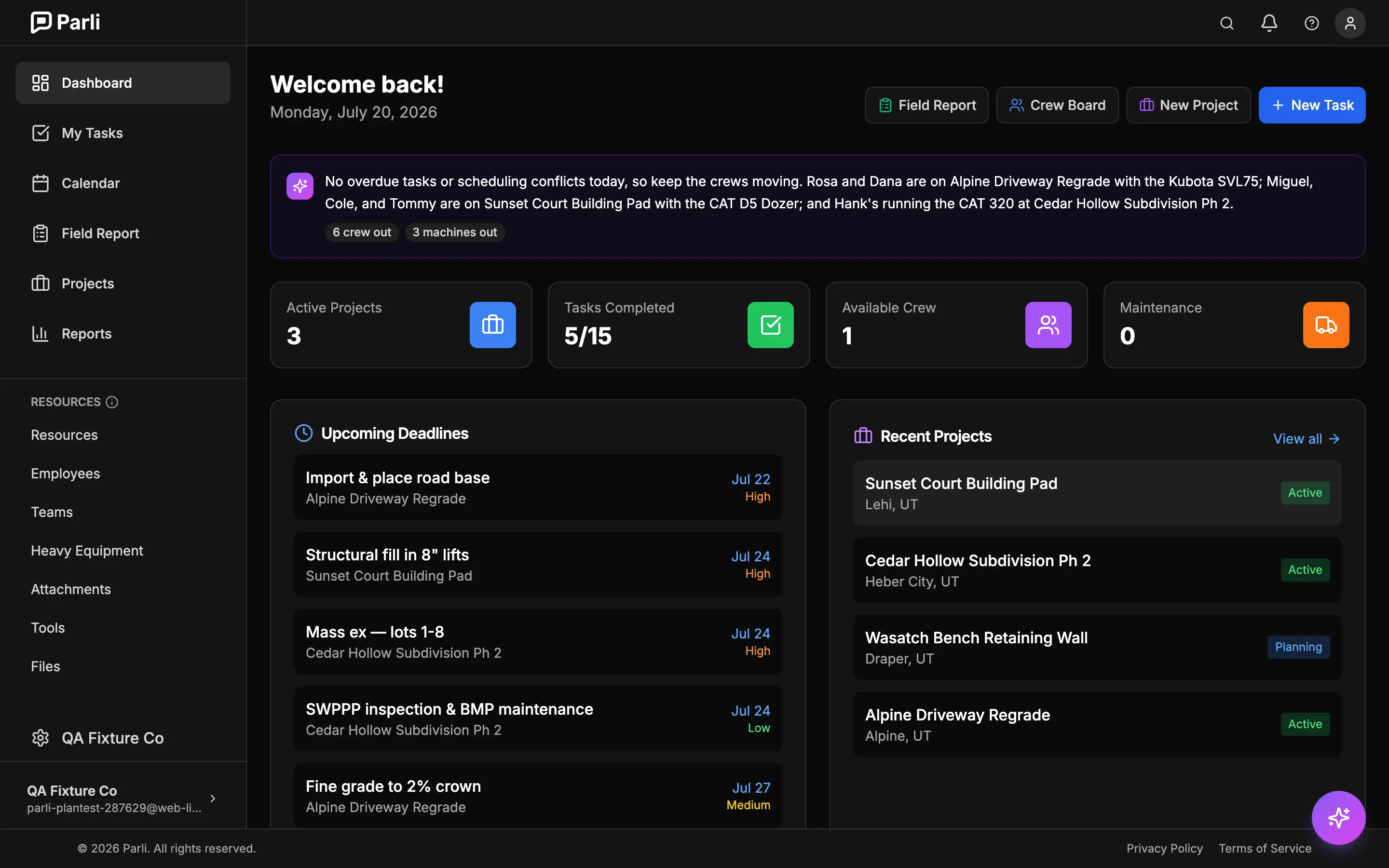1389x868 pixels.
Task: Click the Tasks Completed 5/15 value
Action: [x=588, y=336]
